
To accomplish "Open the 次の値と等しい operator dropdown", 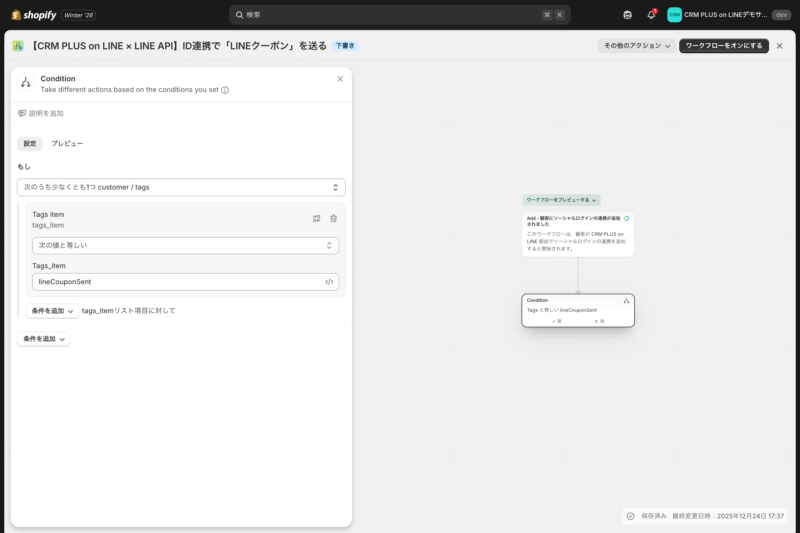I will pyautogui.click(x=185, y=245).
